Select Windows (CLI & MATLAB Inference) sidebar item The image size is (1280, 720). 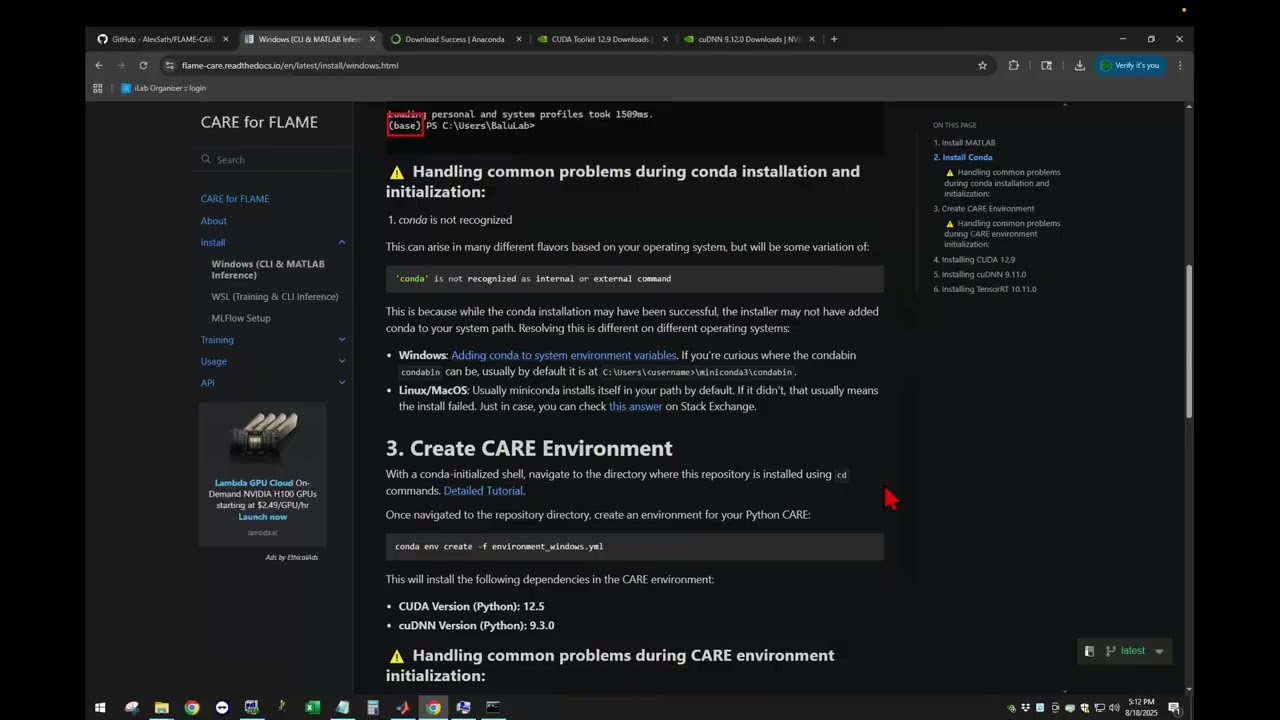pyautogui.click(x=268, y=269)
